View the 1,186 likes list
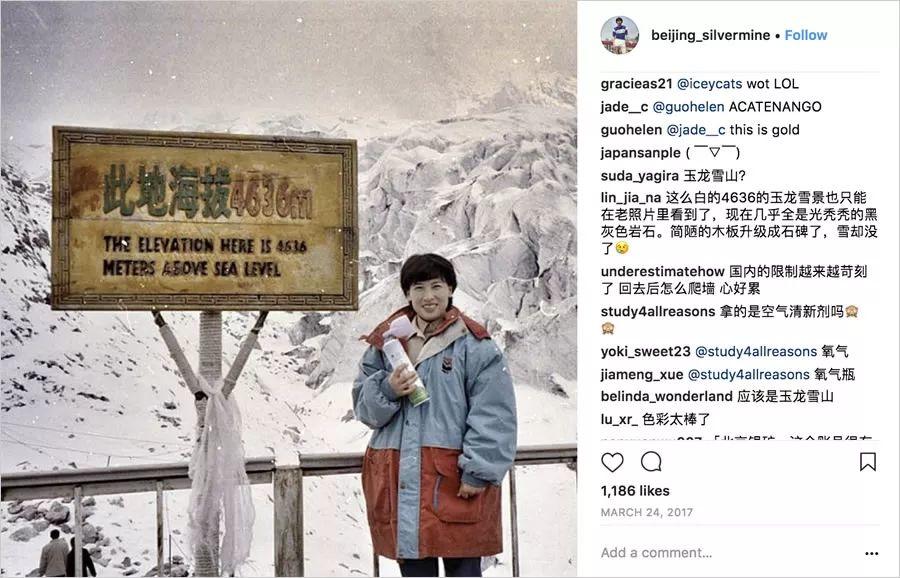This screenshot has height=578, width=900. click(635, 491)
